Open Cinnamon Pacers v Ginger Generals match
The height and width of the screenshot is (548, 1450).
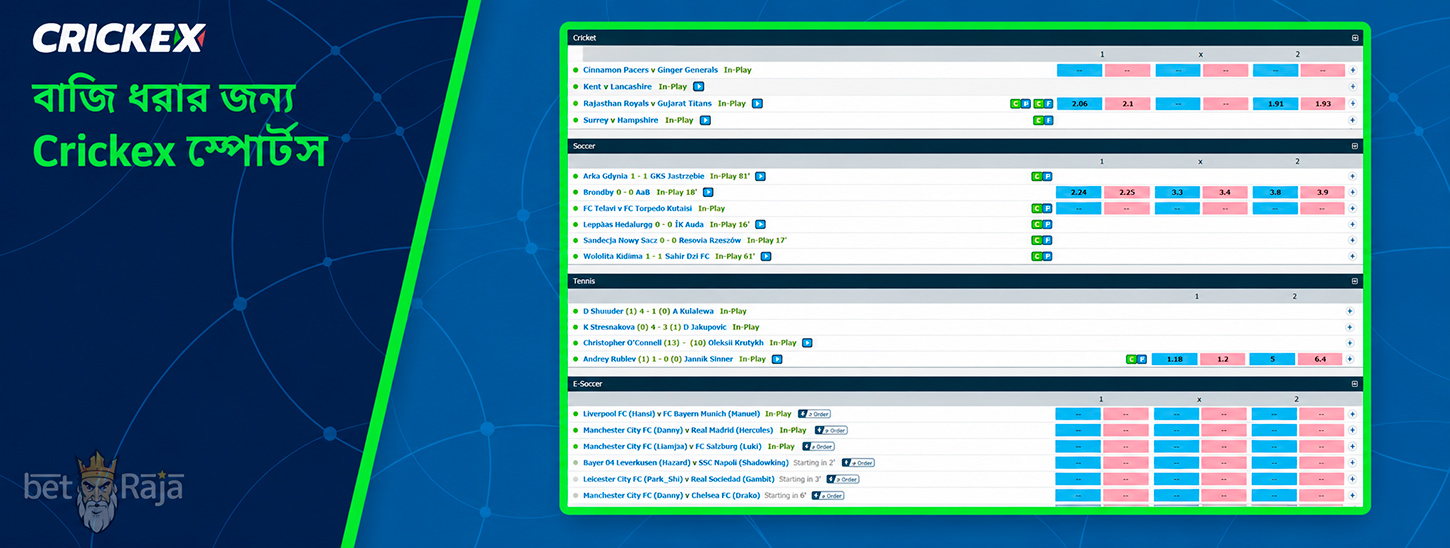coord(650,70)
